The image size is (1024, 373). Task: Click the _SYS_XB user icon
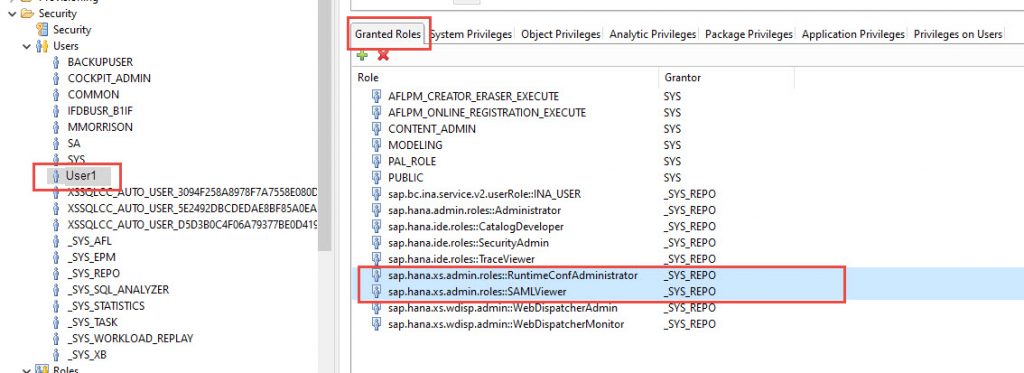[56, 355]
